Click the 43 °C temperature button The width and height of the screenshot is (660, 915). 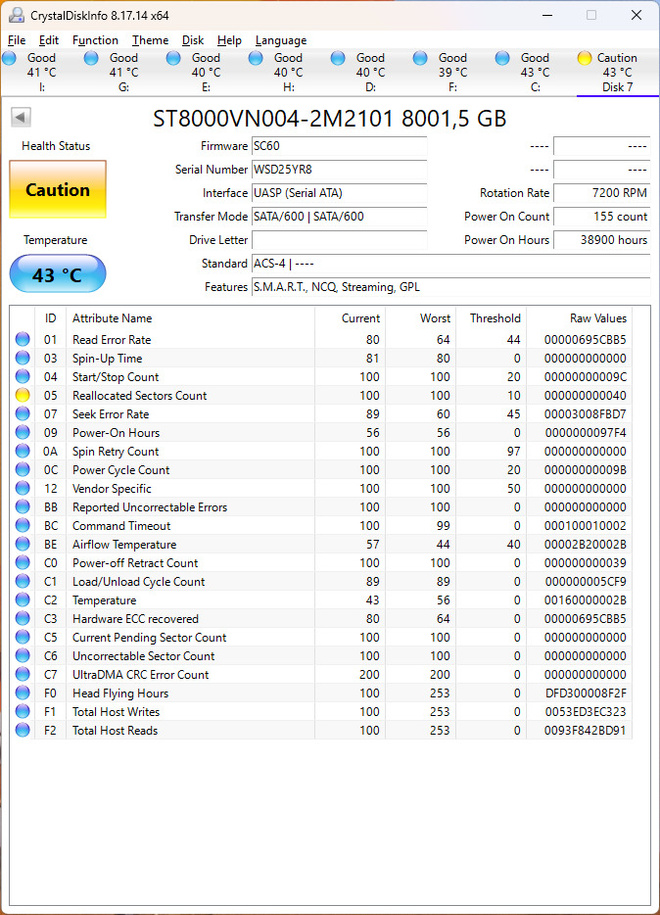(x=58, y=274)
